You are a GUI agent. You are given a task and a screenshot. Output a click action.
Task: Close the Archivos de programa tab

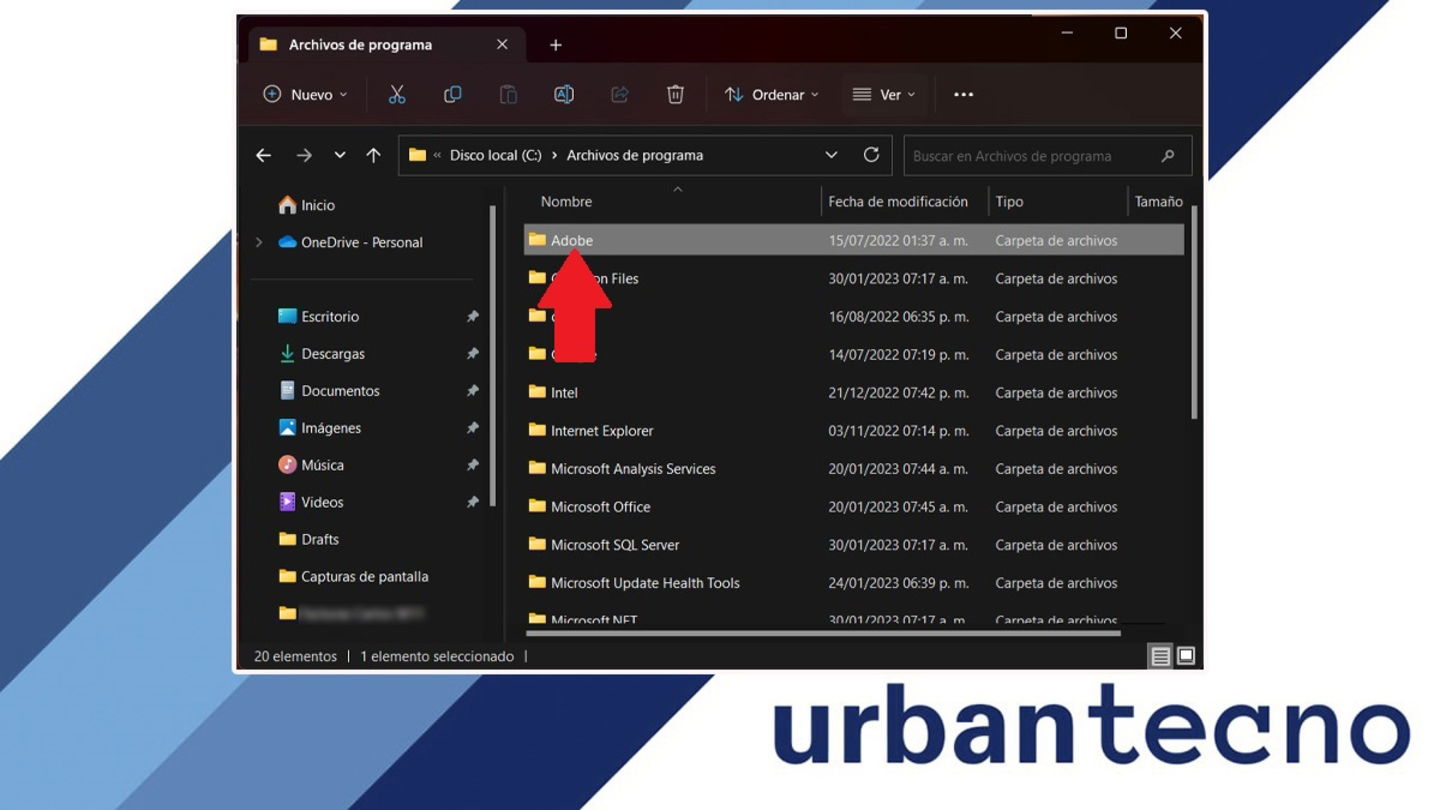point(502,44)
